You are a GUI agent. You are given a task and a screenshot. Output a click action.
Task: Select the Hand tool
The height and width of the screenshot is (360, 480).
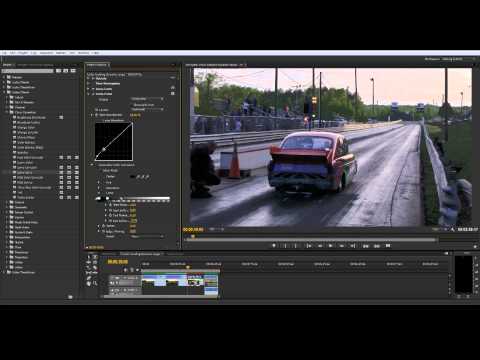[89, 283]
